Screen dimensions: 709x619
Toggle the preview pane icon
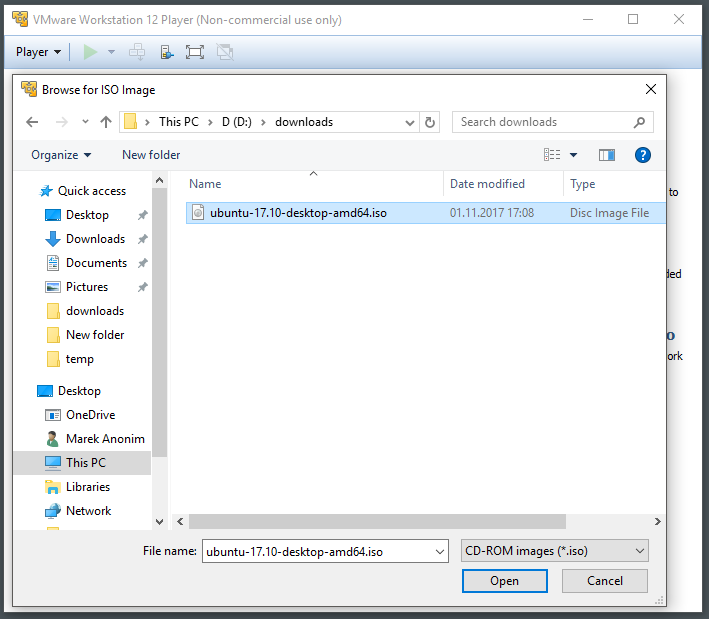pos(607,155)
